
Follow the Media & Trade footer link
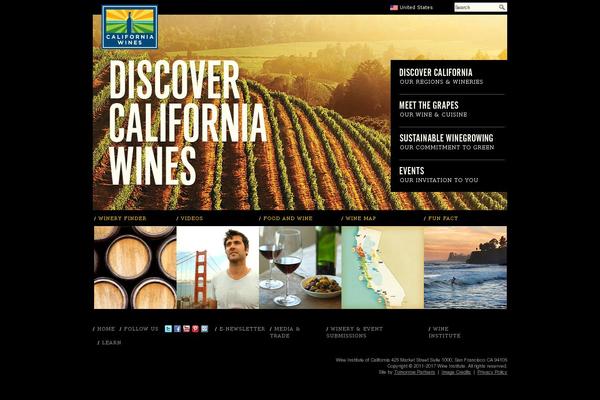(x=285, y=332)
